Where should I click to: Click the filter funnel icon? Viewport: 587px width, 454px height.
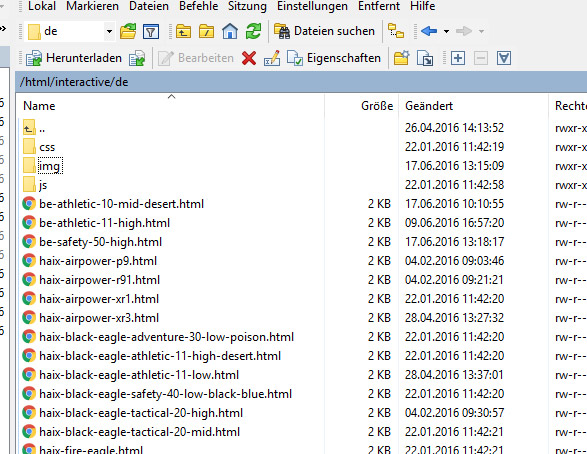pos(151,31)
